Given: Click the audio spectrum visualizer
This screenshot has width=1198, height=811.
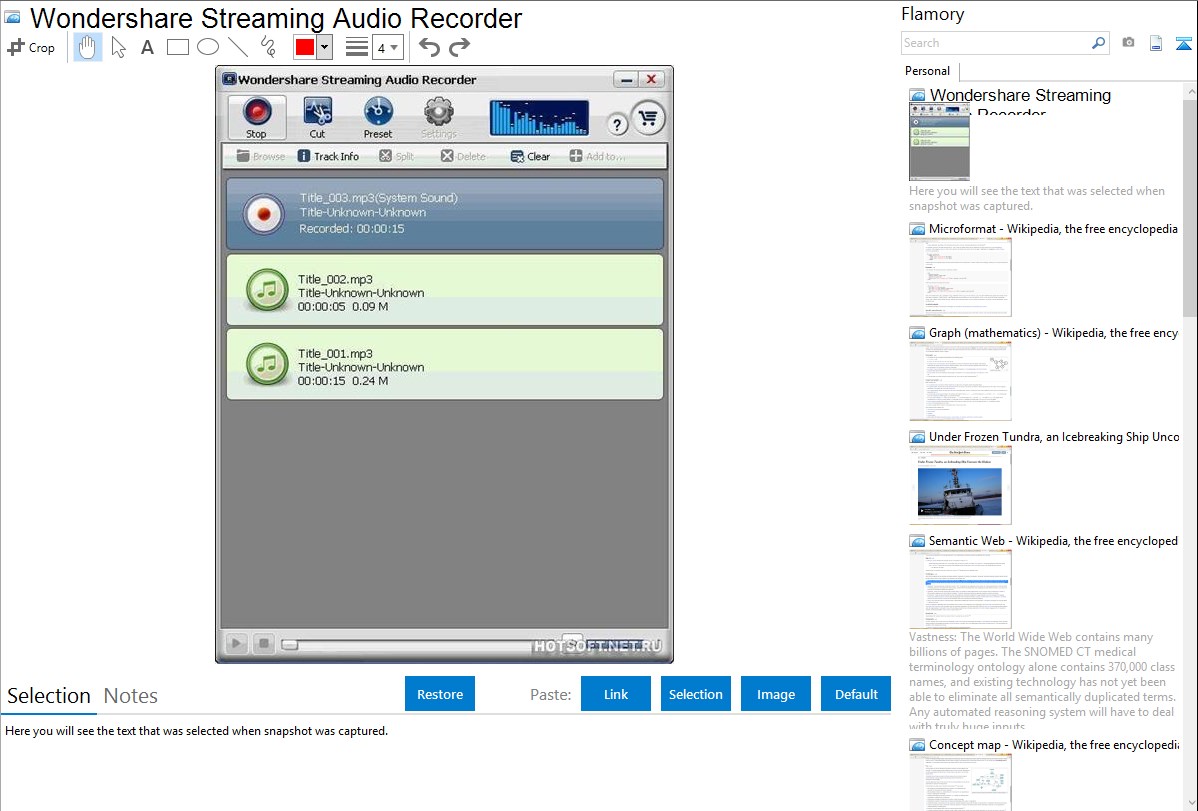Looking at the screenshot, I should 539,118.
